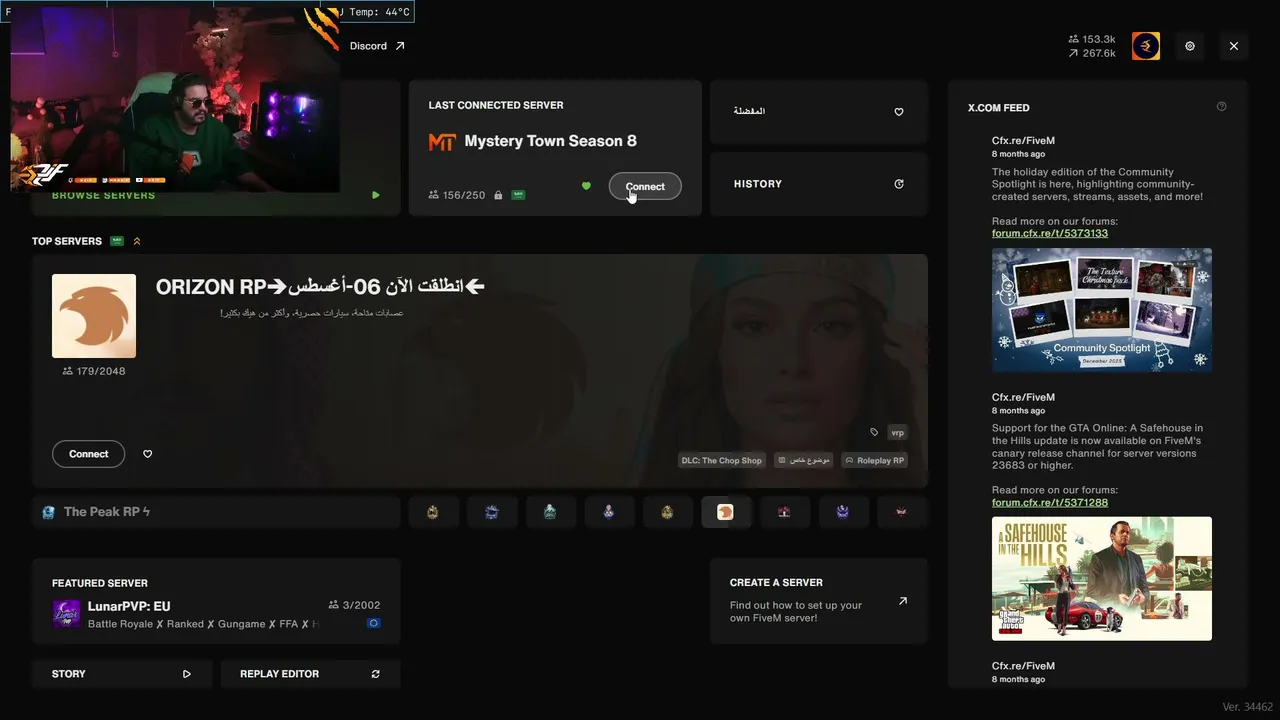Screen dimensions: 1280x720
Task: Click the X.com Feed help icon
Action: [x=1221, y=107]
